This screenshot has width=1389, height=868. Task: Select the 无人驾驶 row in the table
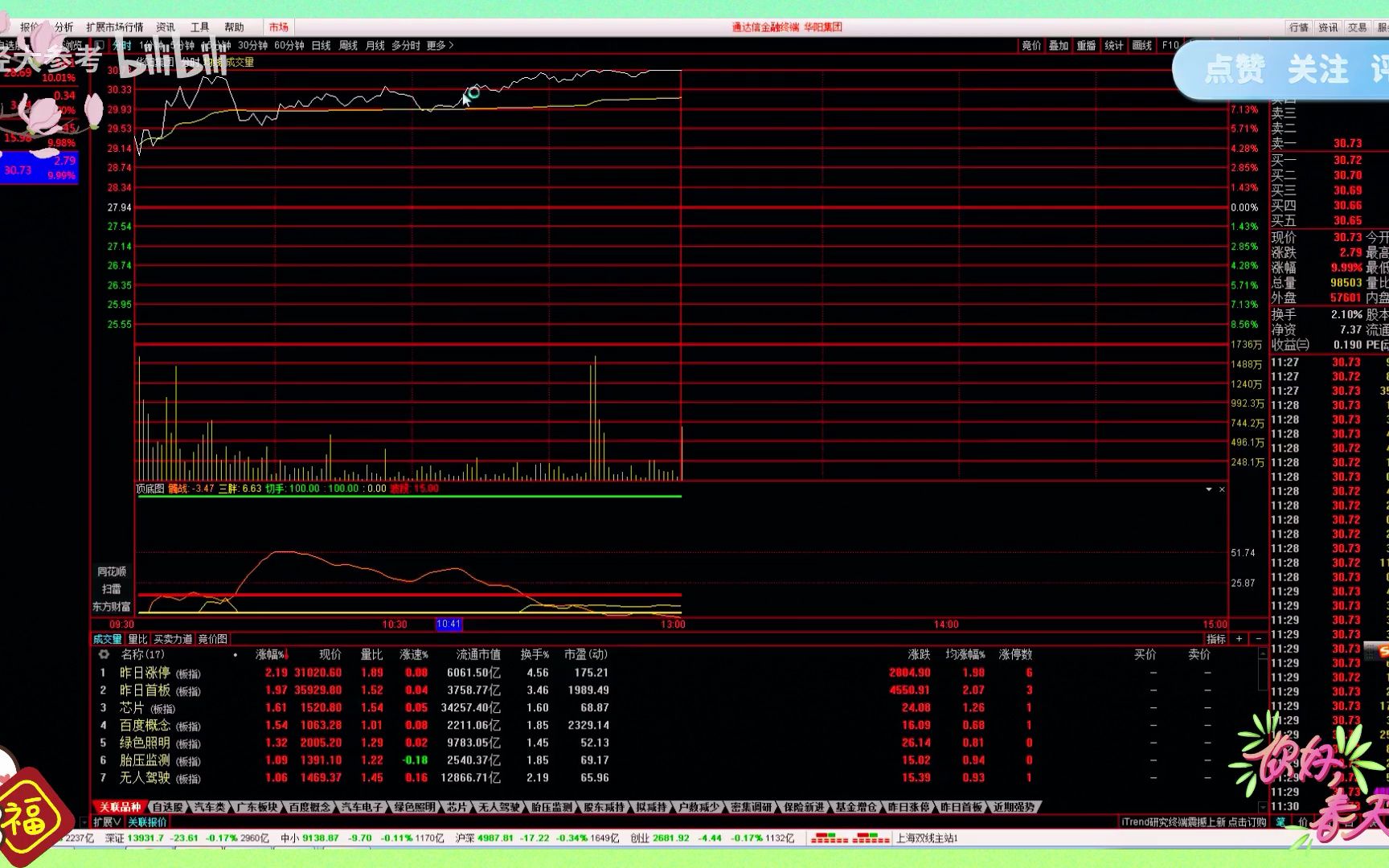(x=675, y=778)
